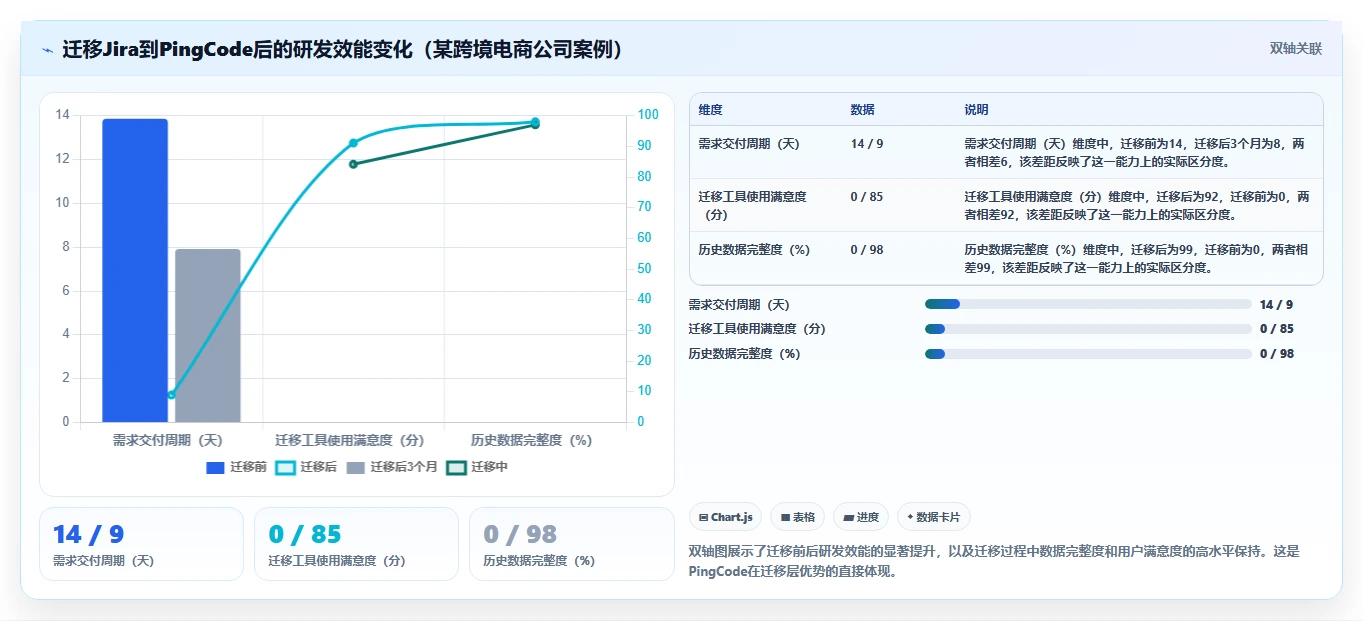Open the 0 / 98 历史数据完整度 data card

(x=572, y=544)
